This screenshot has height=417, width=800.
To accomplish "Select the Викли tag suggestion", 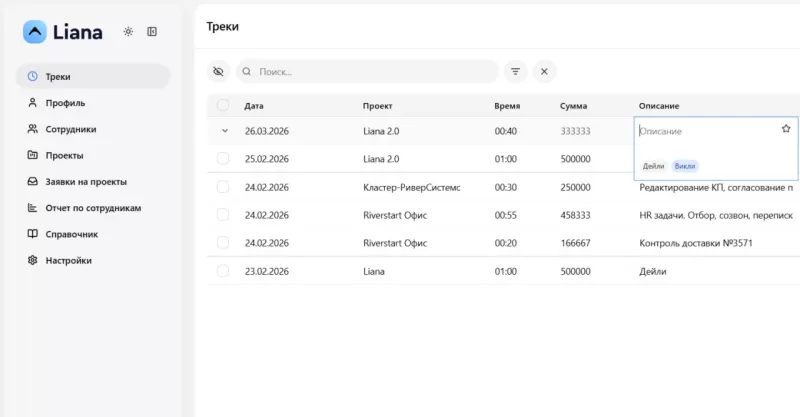I will tap(685, 166).
